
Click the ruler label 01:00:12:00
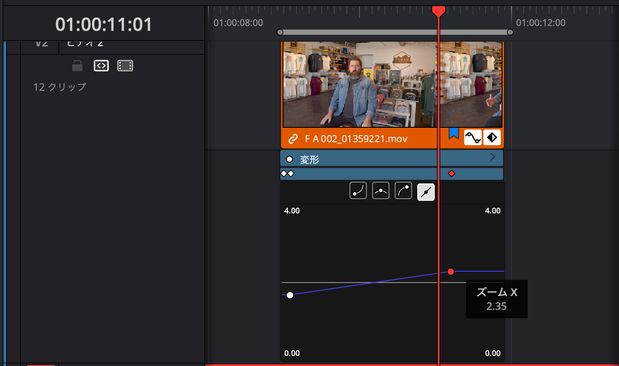[540, 23]
